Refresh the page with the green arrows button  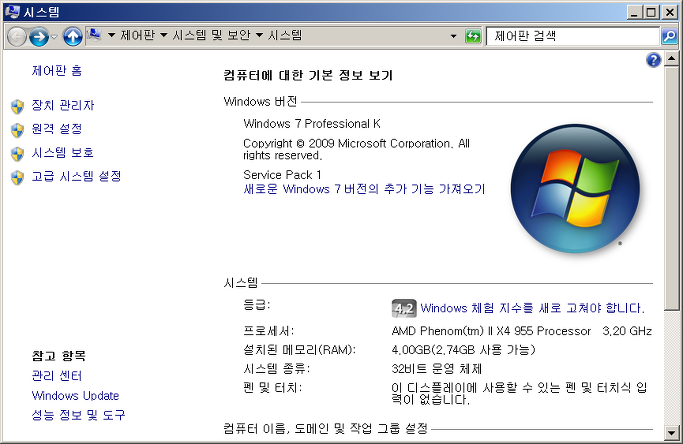[473, 36]
